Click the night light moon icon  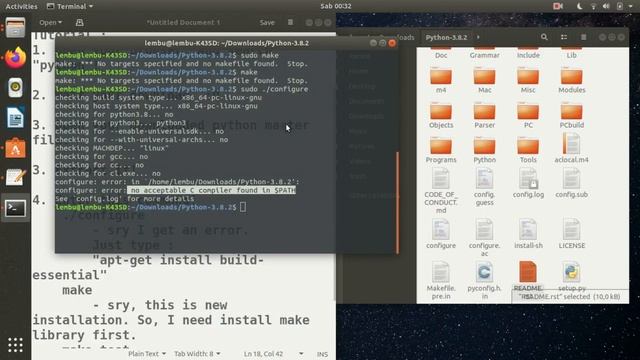coord(579,6)
